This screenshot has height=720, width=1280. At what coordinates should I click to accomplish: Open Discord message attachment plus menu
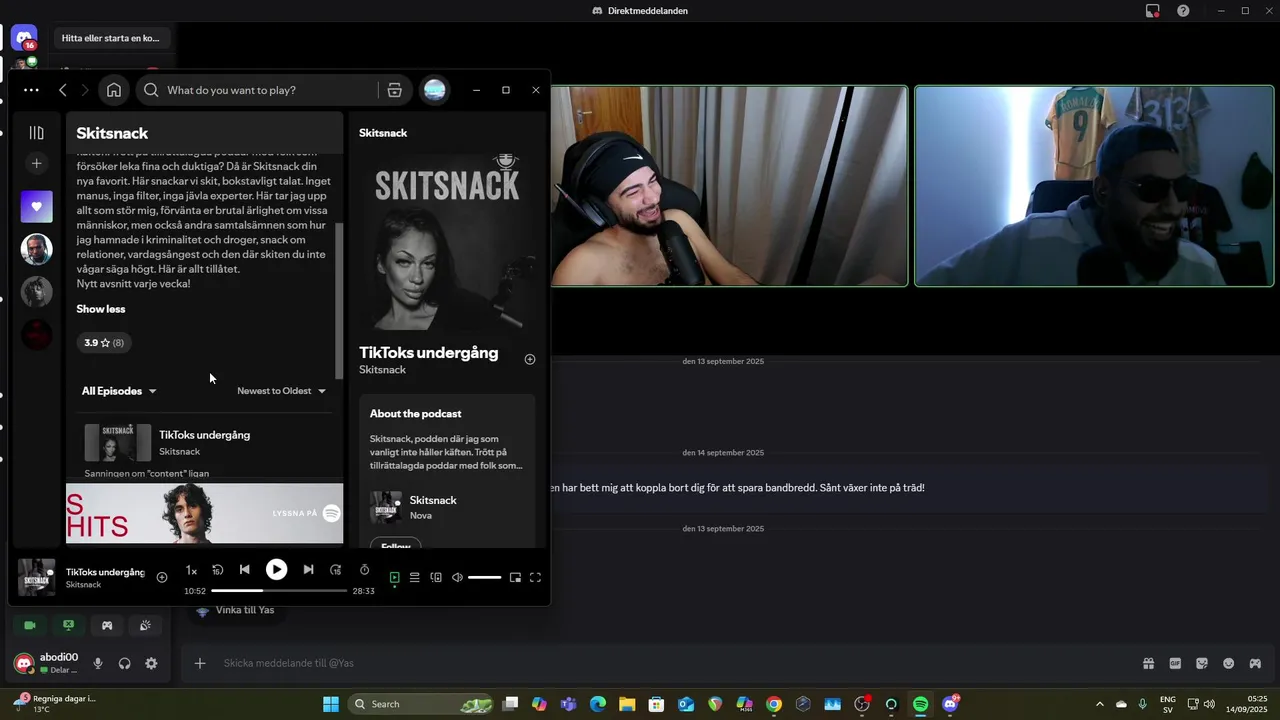coord(200,663)
